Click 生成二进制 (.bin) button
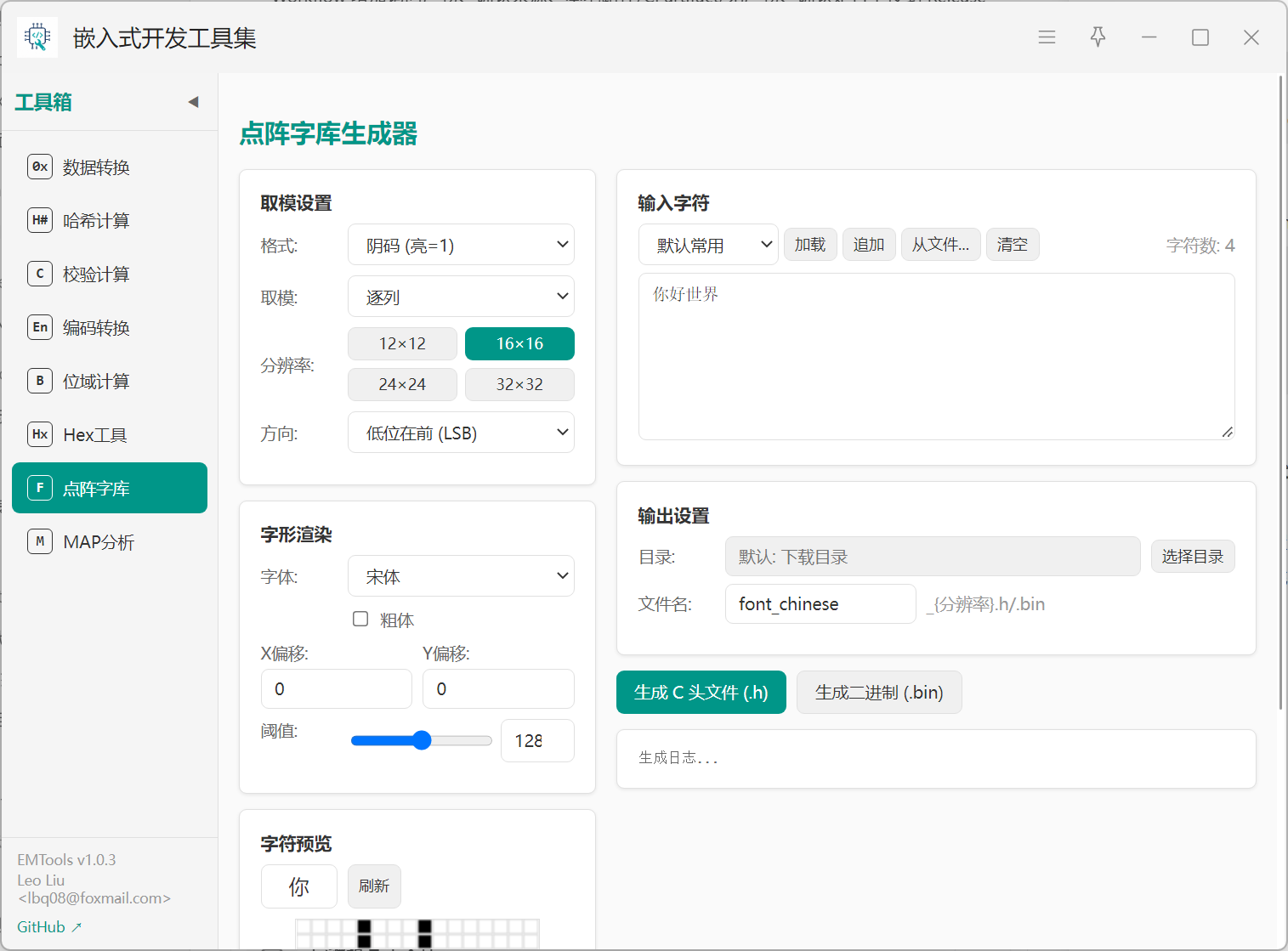This screenshot has height=951, width=1288. [879, 692]
